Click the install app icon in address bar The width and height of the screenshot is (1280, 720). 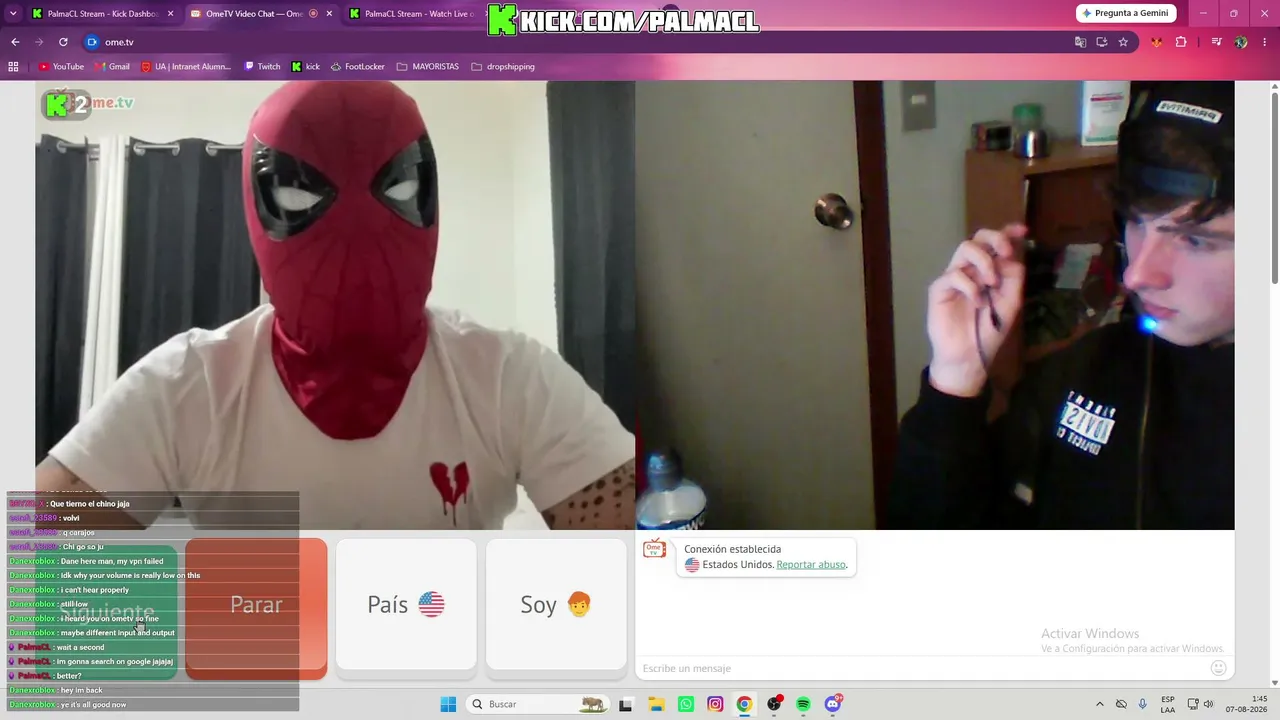click(1102, 42)
